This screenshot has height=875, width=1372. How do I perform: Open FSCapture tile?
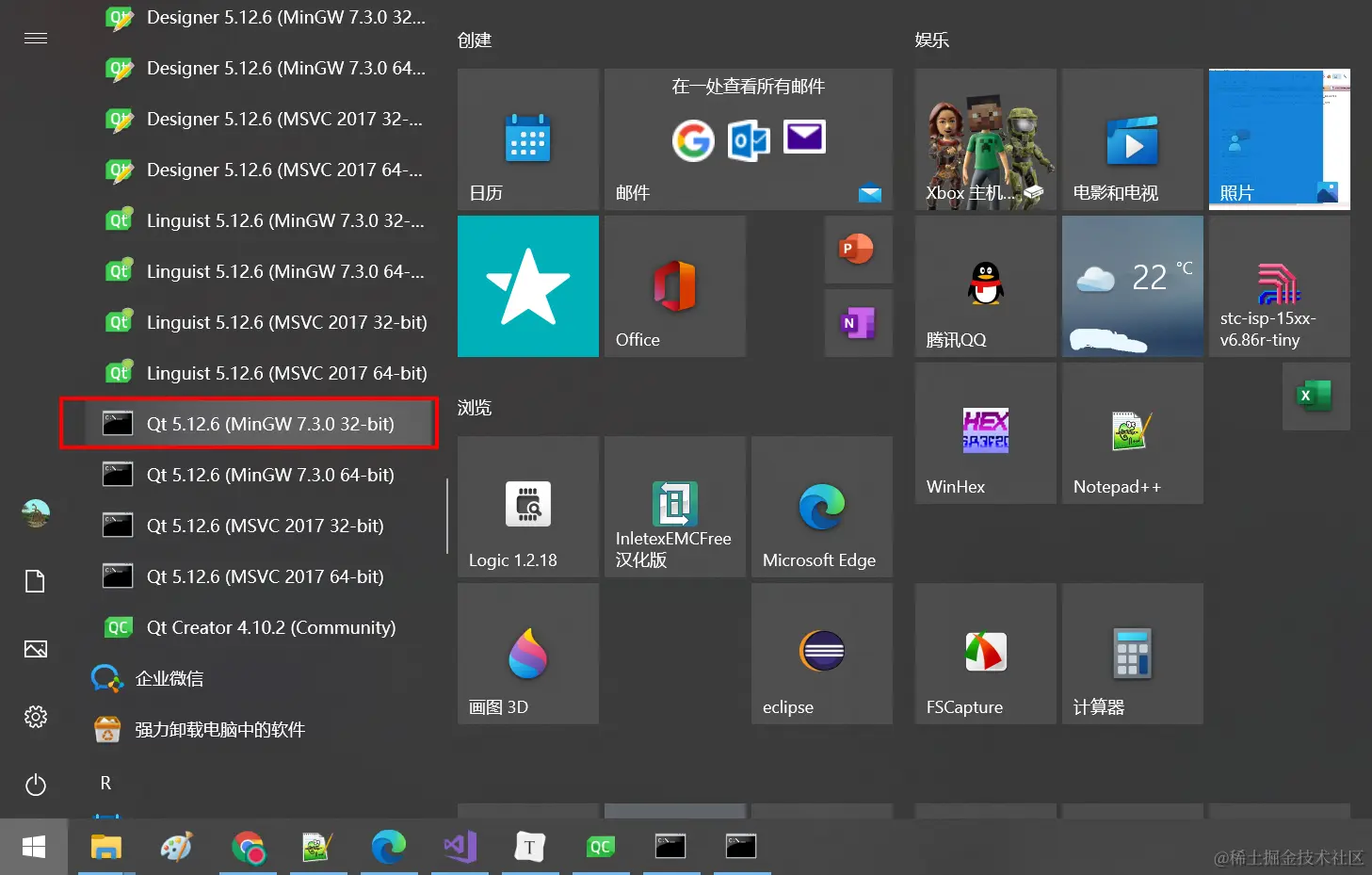tap(986, 654)
